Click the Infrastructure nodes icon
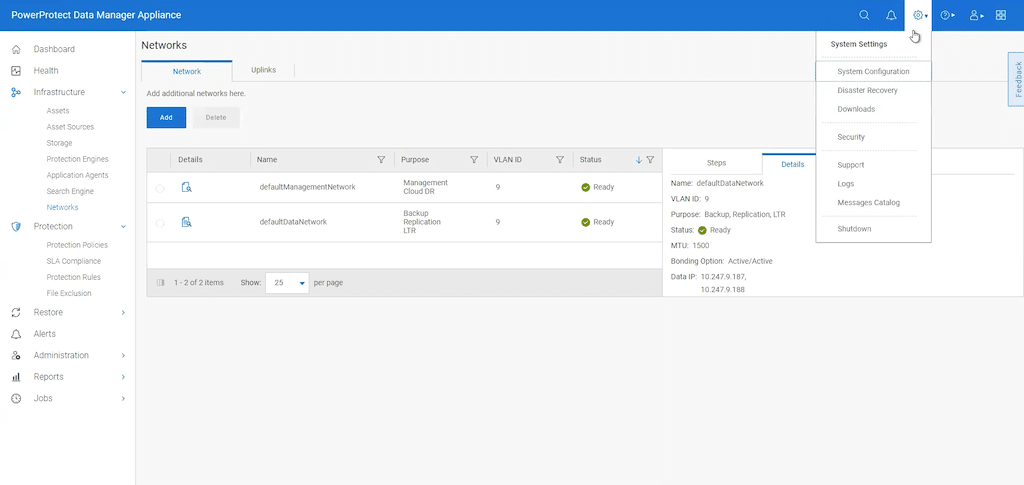The image size is (1024, 485). coord(17,92)
